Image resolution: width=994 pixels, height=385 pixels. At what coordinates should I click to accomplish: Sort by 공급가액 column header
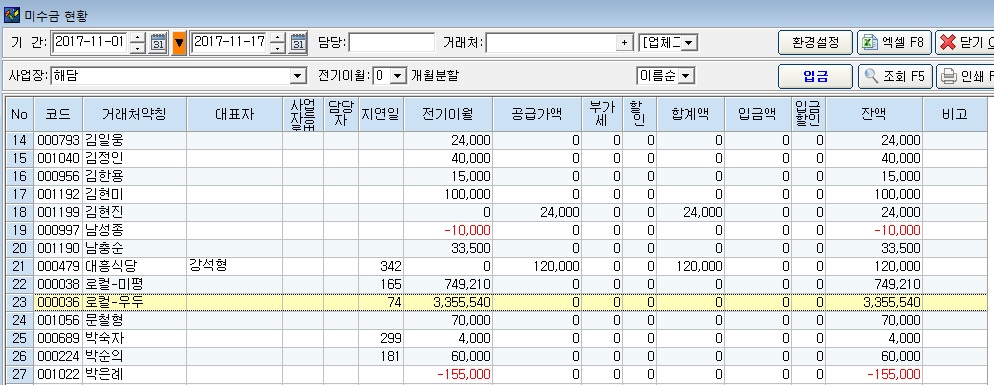click(x=537, y=114)
